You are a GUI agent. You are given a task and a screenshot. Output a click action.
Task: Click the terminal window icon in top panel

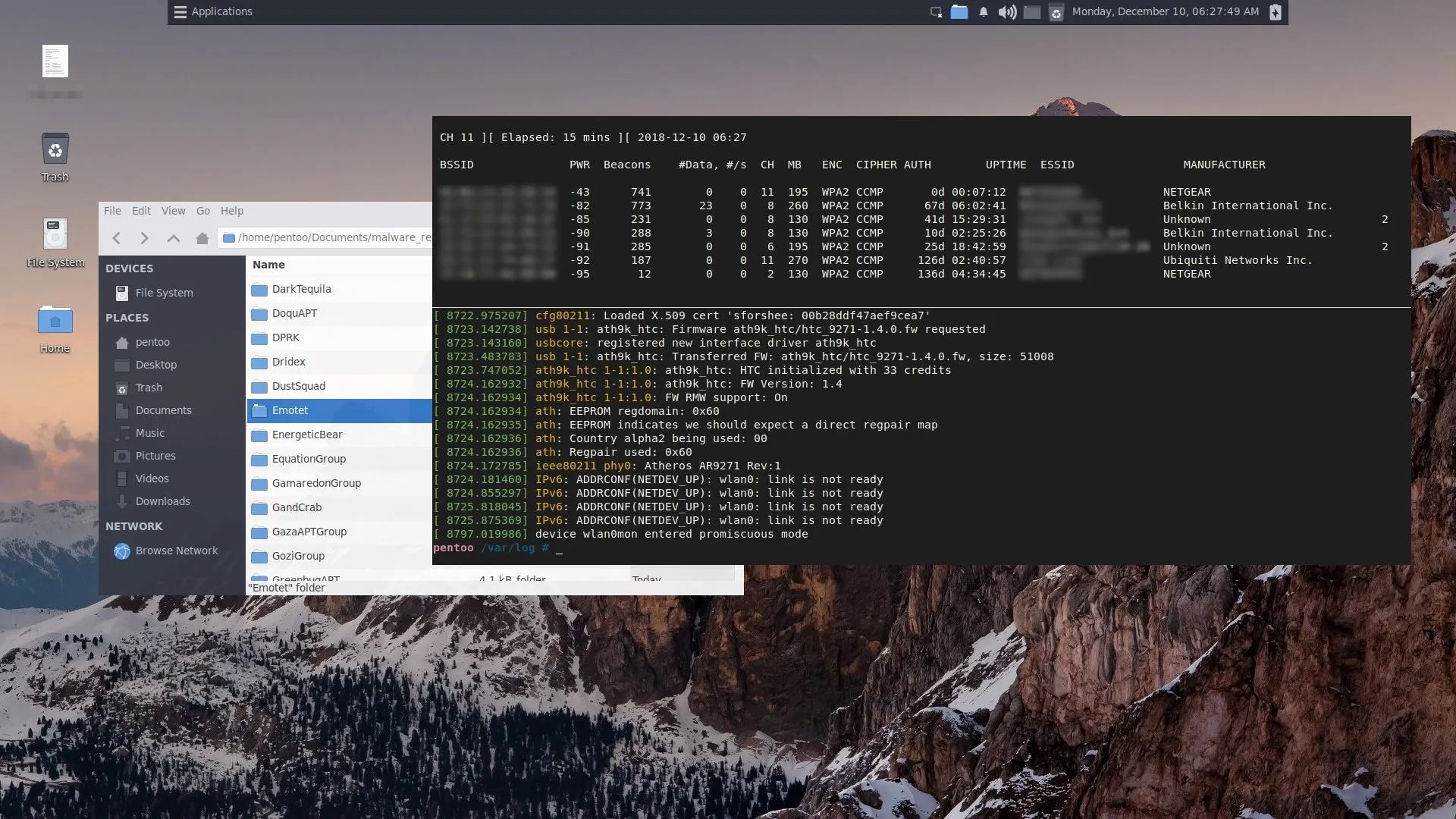(x=1031, y=12)
